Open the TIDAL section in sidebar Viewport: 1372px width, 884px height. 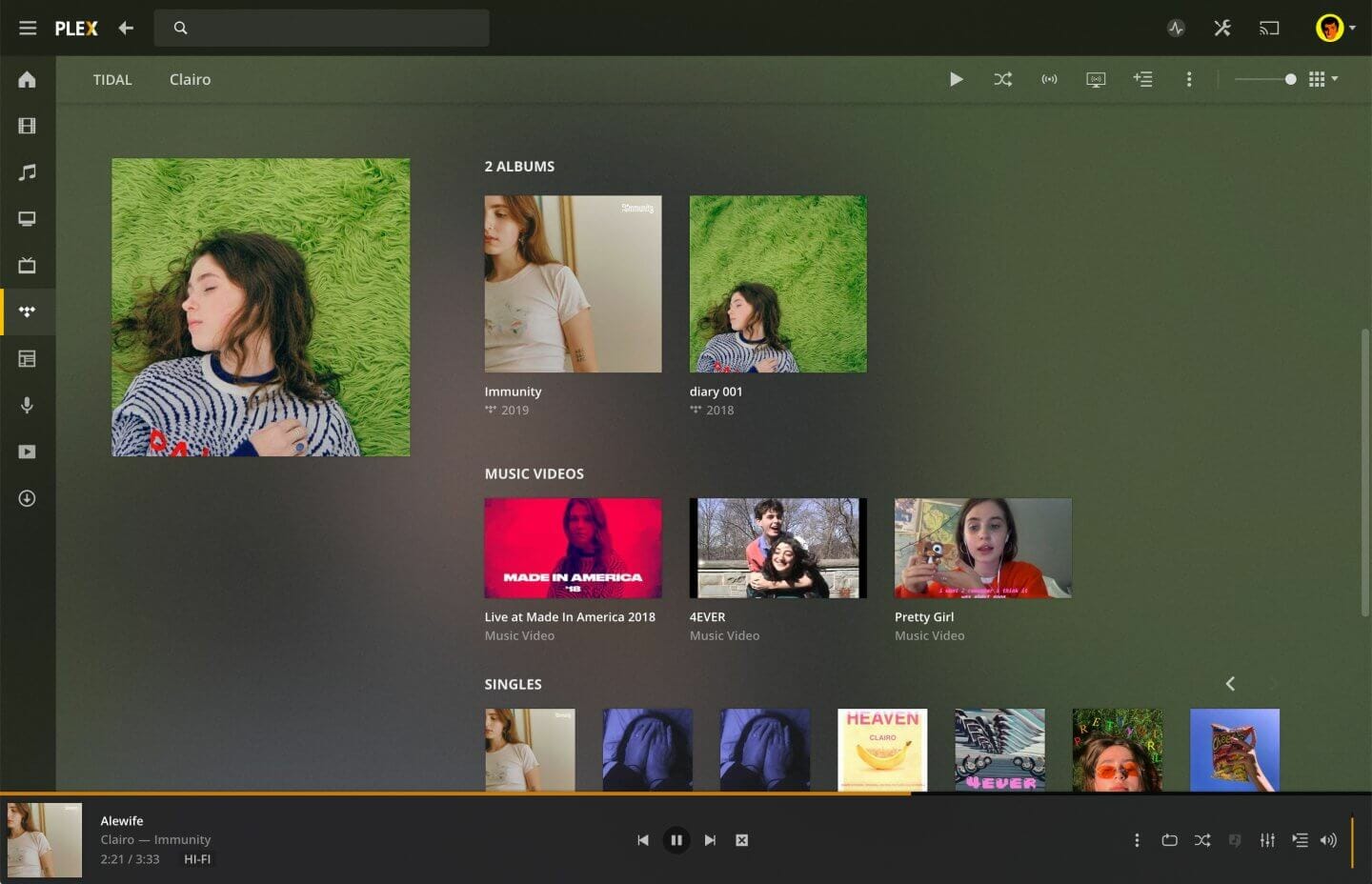coord(27,311)
